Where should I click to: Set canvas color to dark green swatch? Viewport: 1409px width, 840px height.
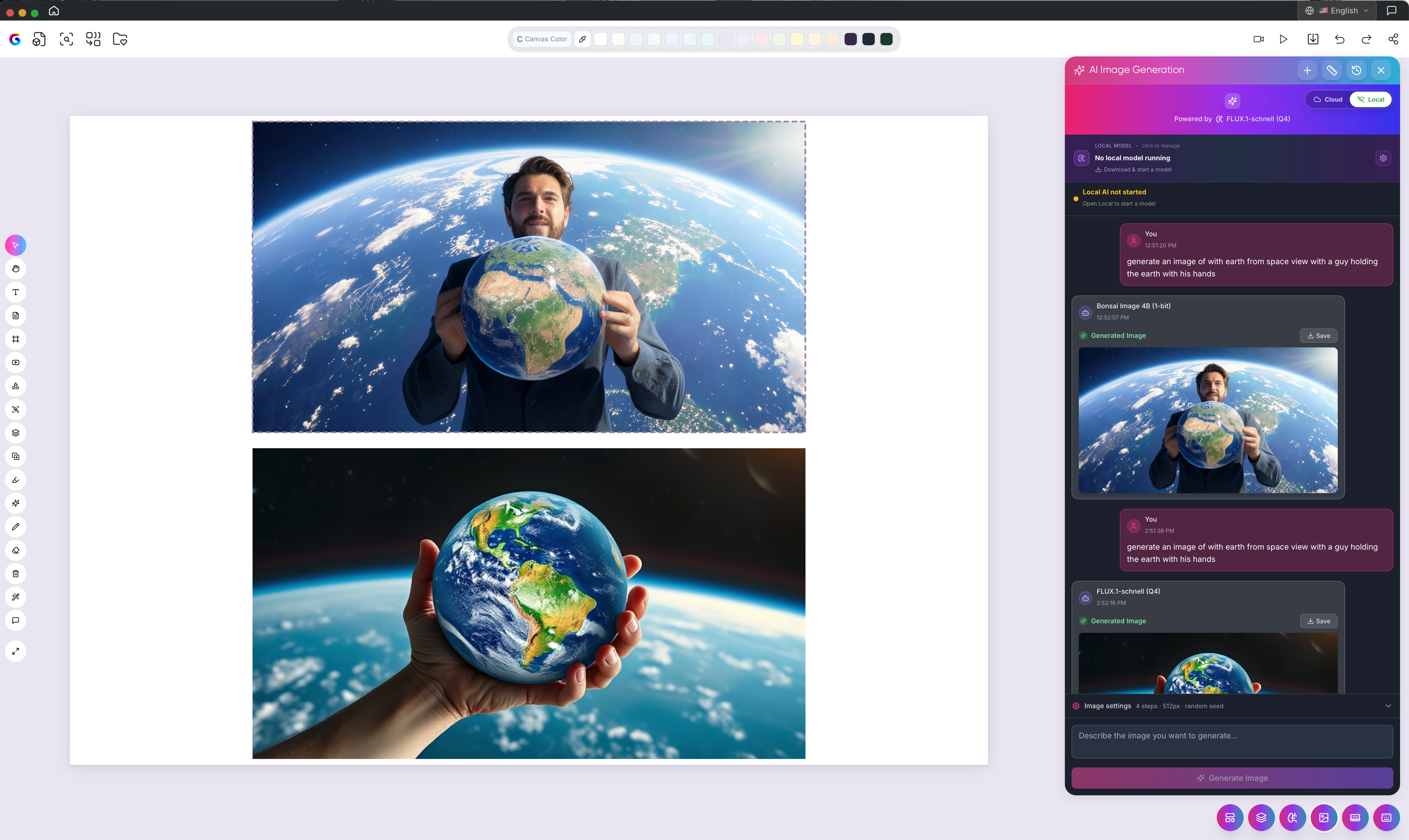pos(887,39)
